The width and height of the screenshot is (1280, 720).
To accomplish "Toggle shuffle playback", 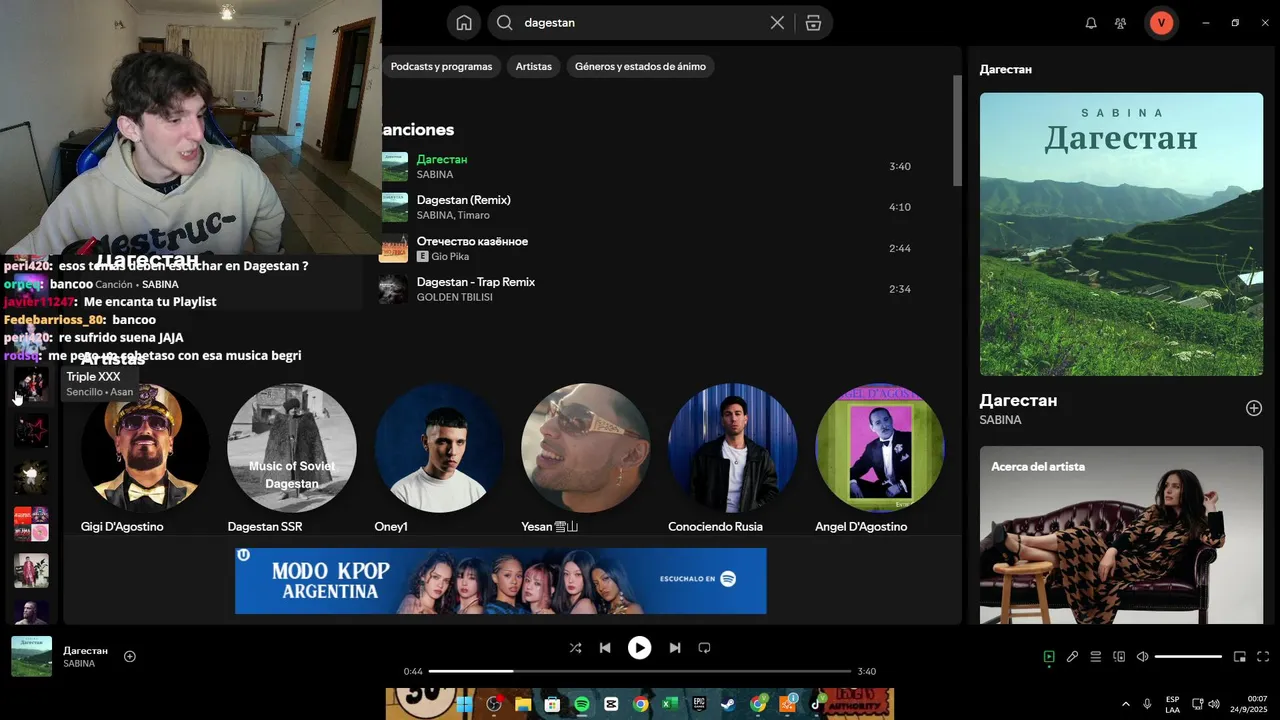I will [575, 648].
